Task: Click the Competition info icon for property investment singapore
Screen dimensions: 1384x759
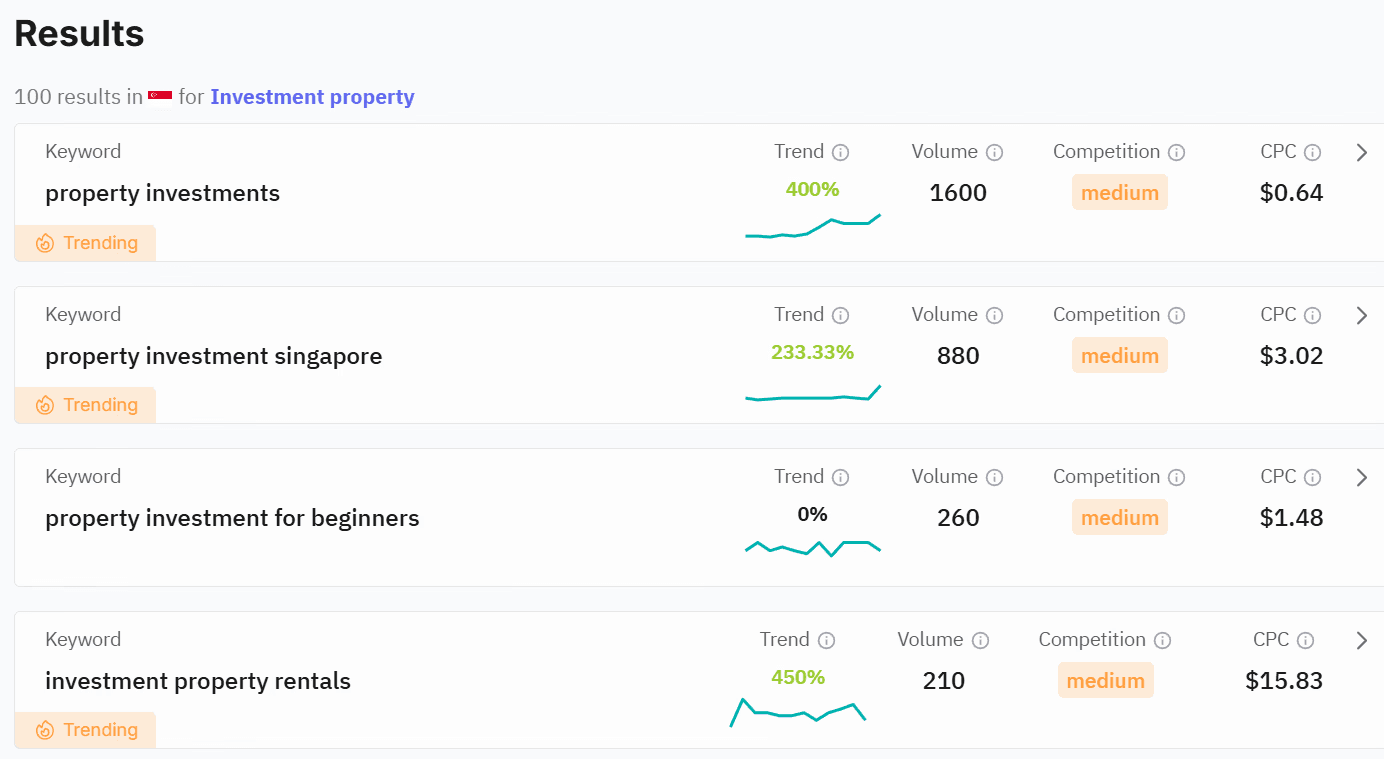Action: [x=1178, y=315]
